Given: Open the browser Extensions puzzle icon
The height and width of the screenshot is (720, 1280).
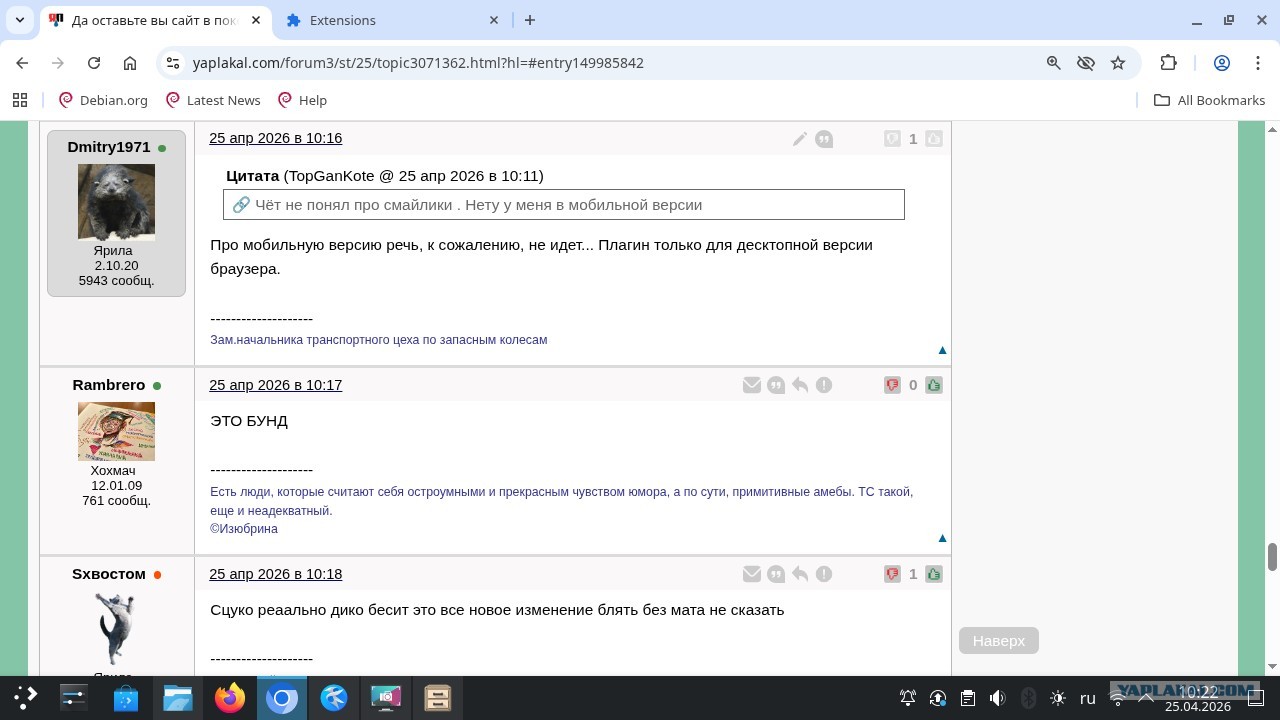Looking at the screenshot, I should point(1168,62).
